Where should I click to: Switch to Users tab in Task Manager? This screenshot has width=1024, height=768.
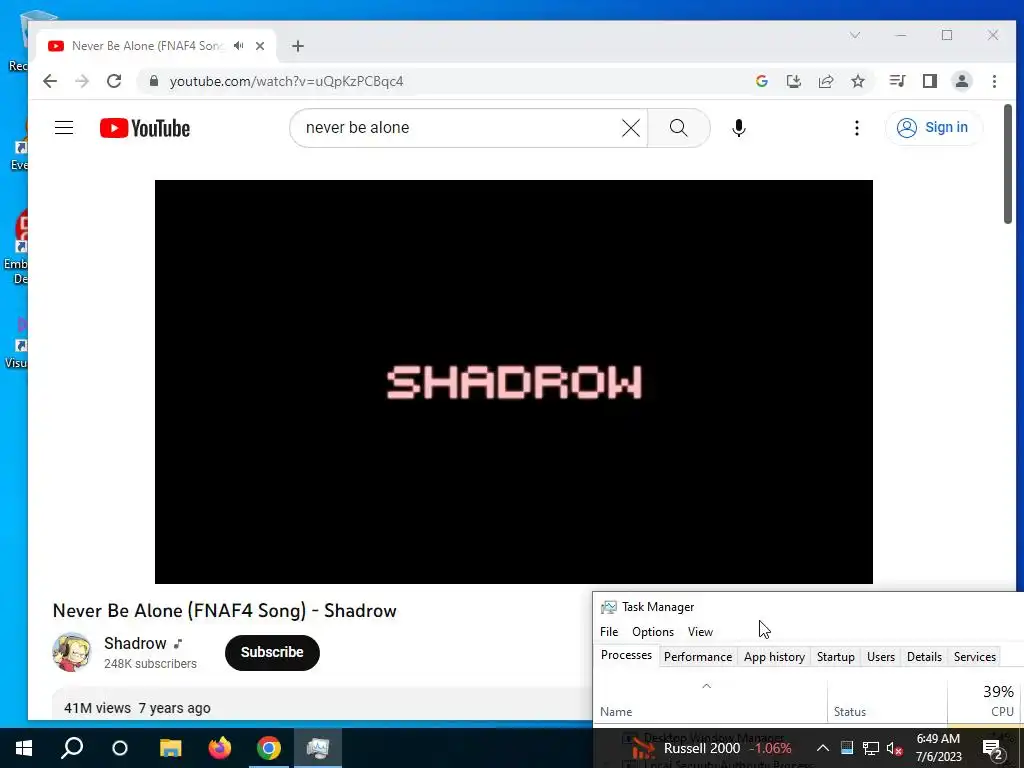880,657
